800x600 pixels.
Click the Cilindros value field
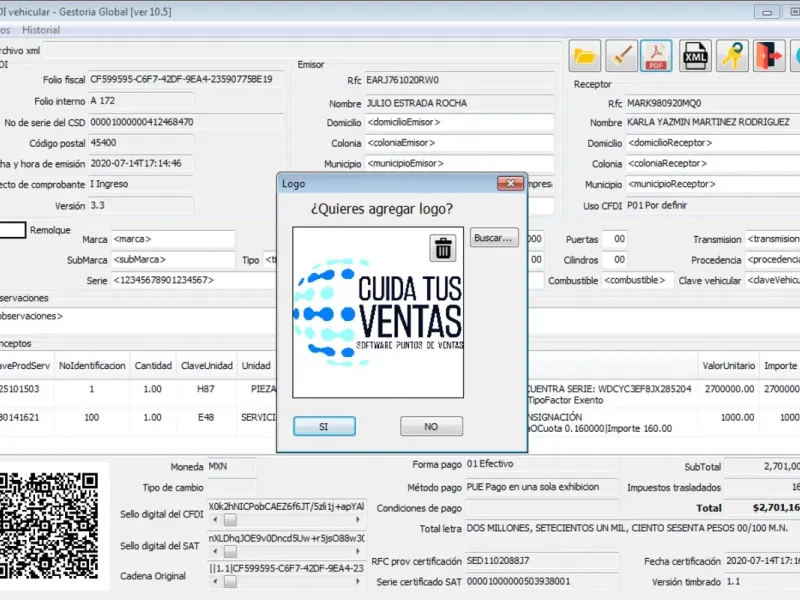click(614, 260)
